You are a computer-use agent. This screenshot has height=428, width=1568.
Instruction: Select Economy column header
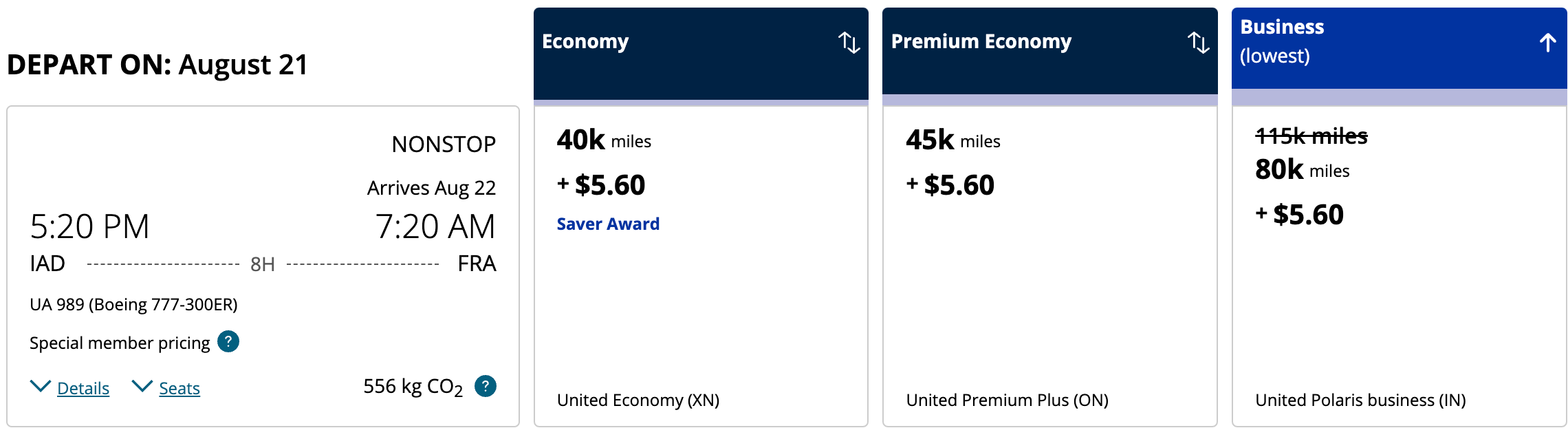585,41
